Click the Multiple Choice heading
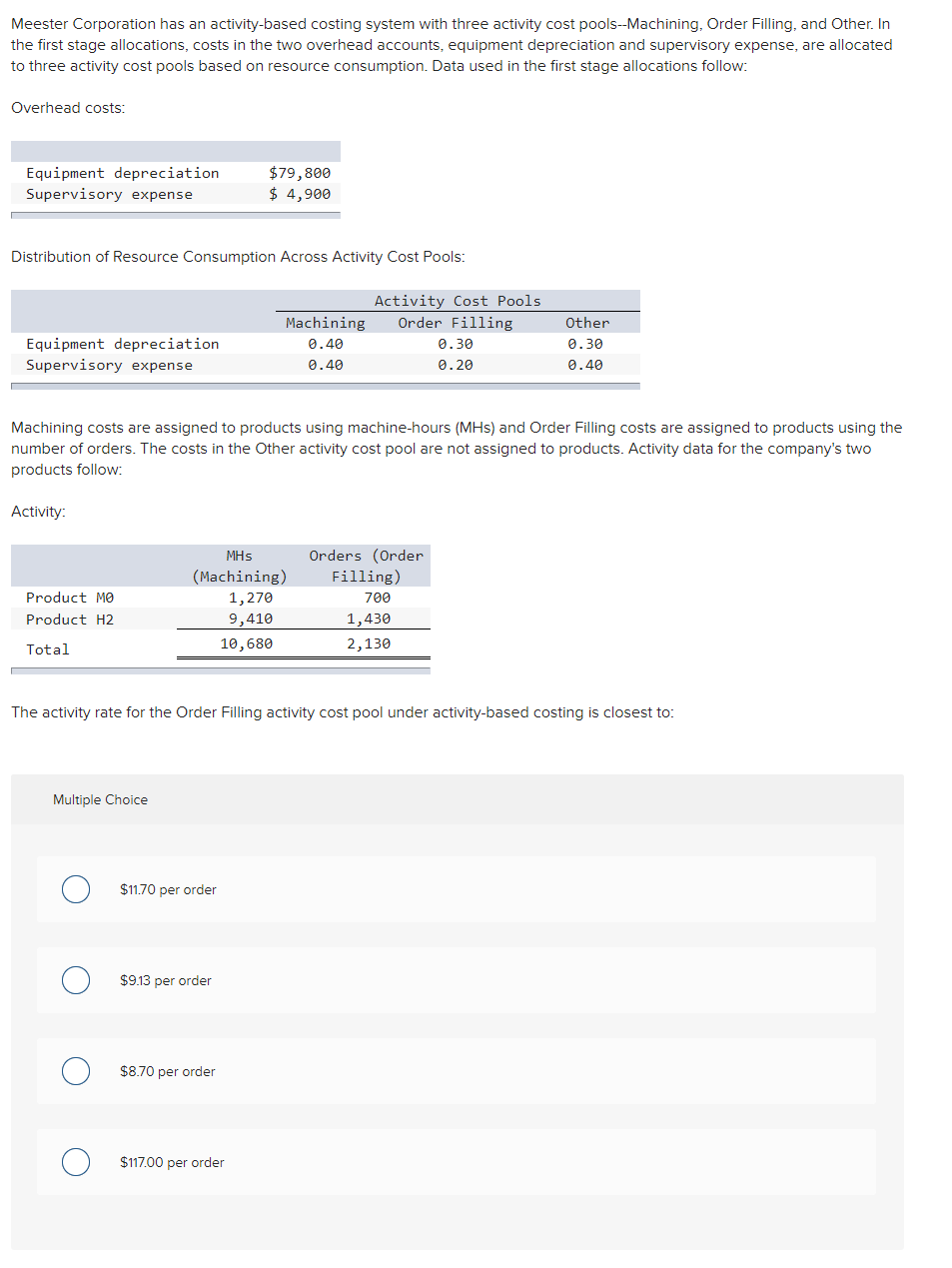Viewport: 952px width, 1268px height. [x=100, y=799]
